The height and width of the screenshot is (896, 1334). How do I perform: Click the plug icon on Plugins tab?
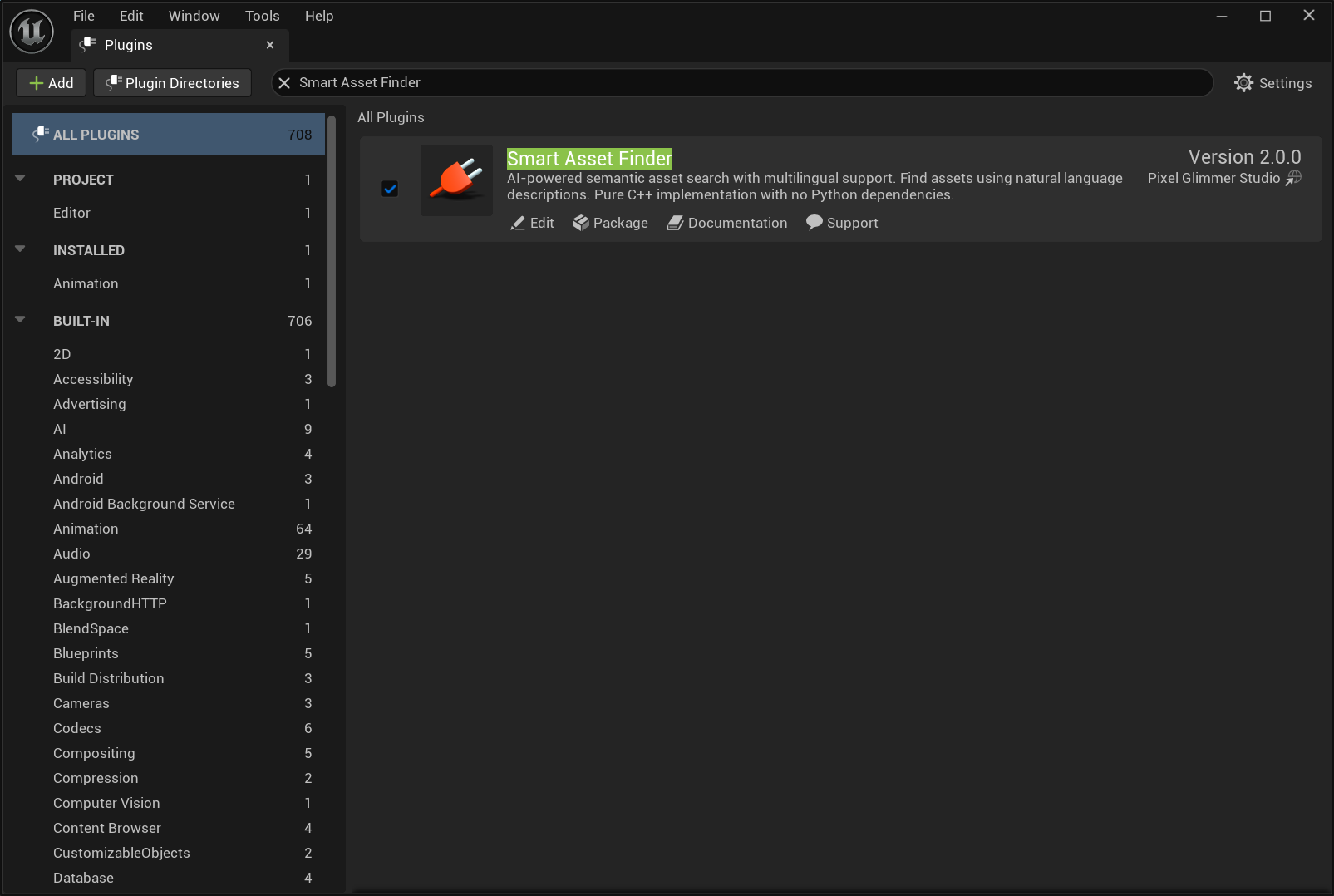88,44
